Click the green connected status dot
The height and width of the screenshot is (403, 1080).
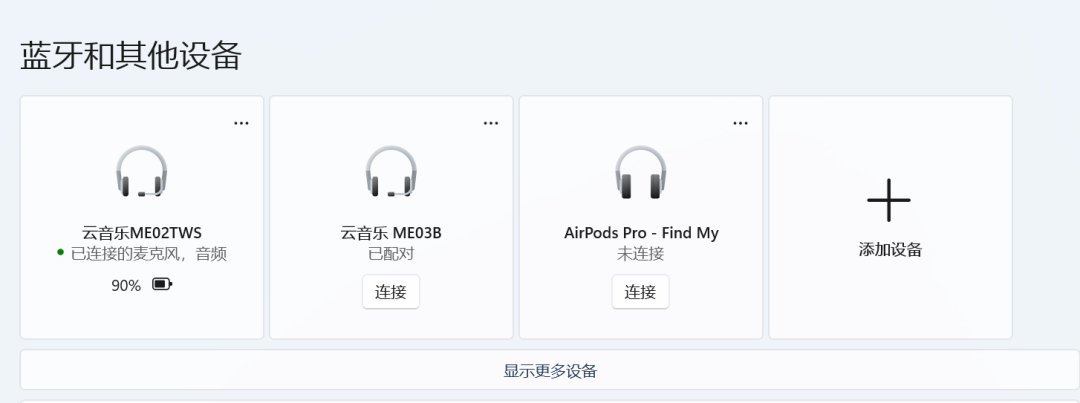pyautogui.click(x=61, y=254)
